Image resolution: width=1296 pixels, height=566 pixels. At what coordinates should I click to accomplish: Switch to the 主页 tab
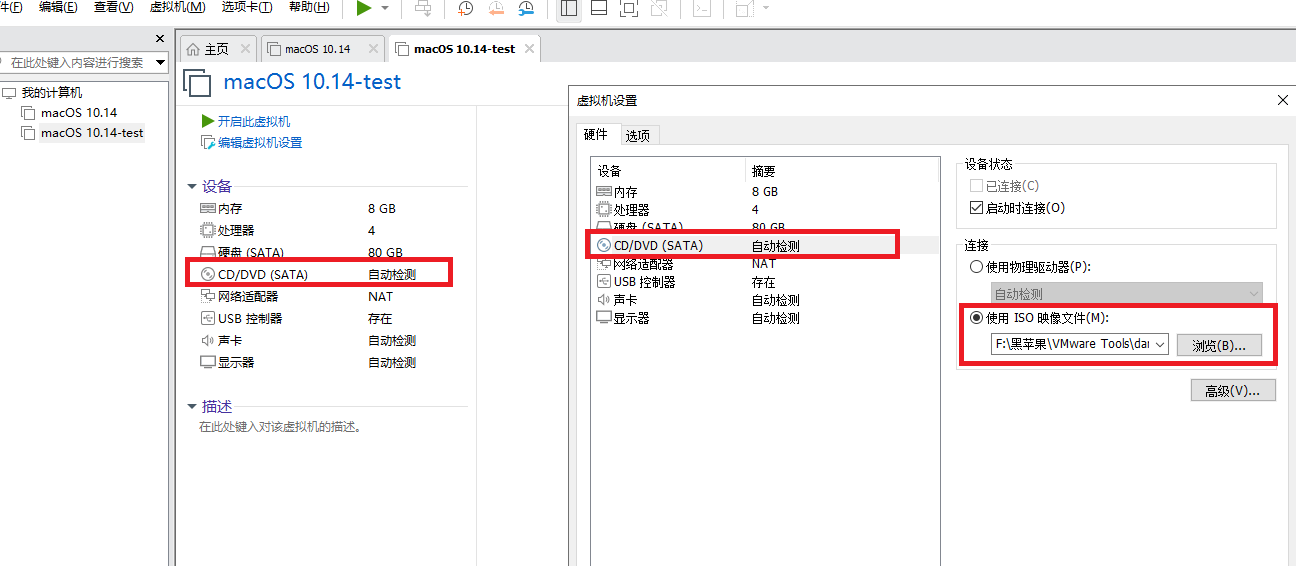217,49
